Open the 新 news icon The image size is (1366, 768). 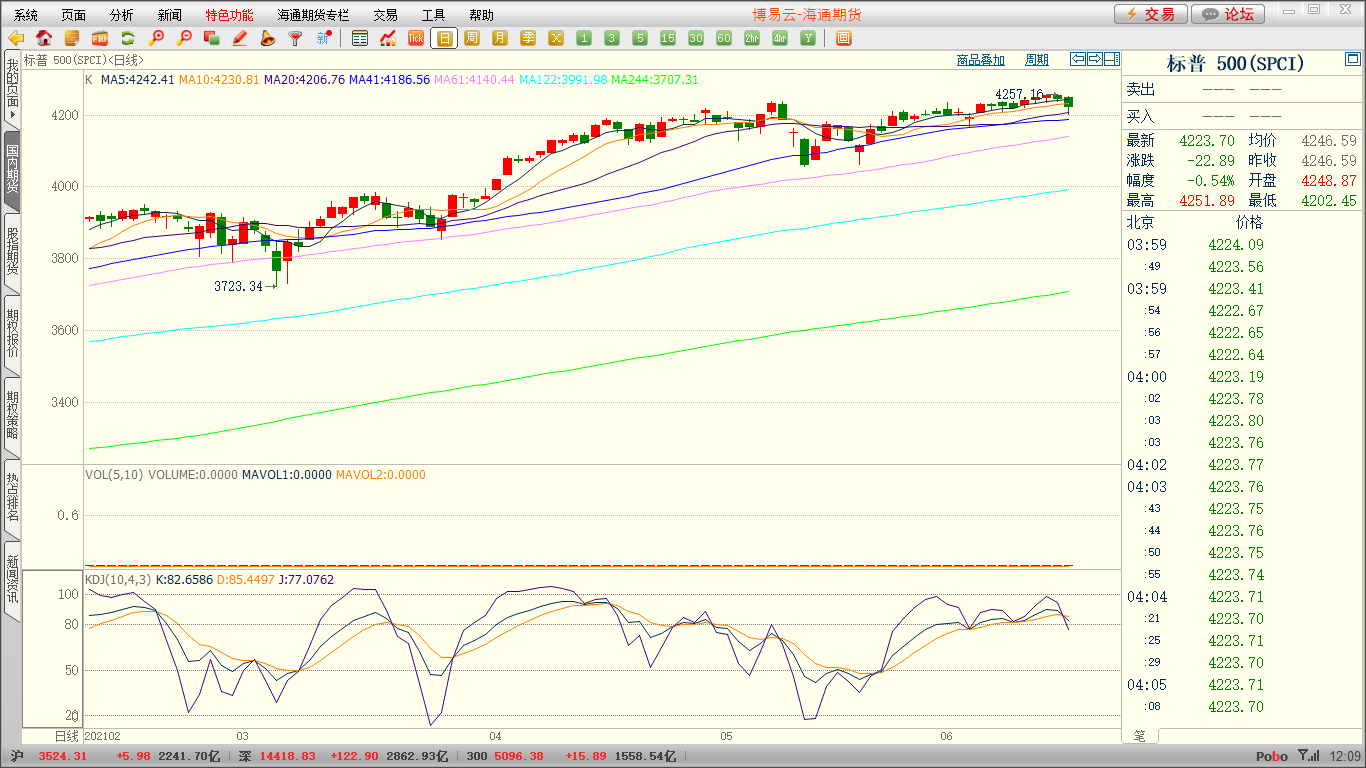(x=323, y=39)
